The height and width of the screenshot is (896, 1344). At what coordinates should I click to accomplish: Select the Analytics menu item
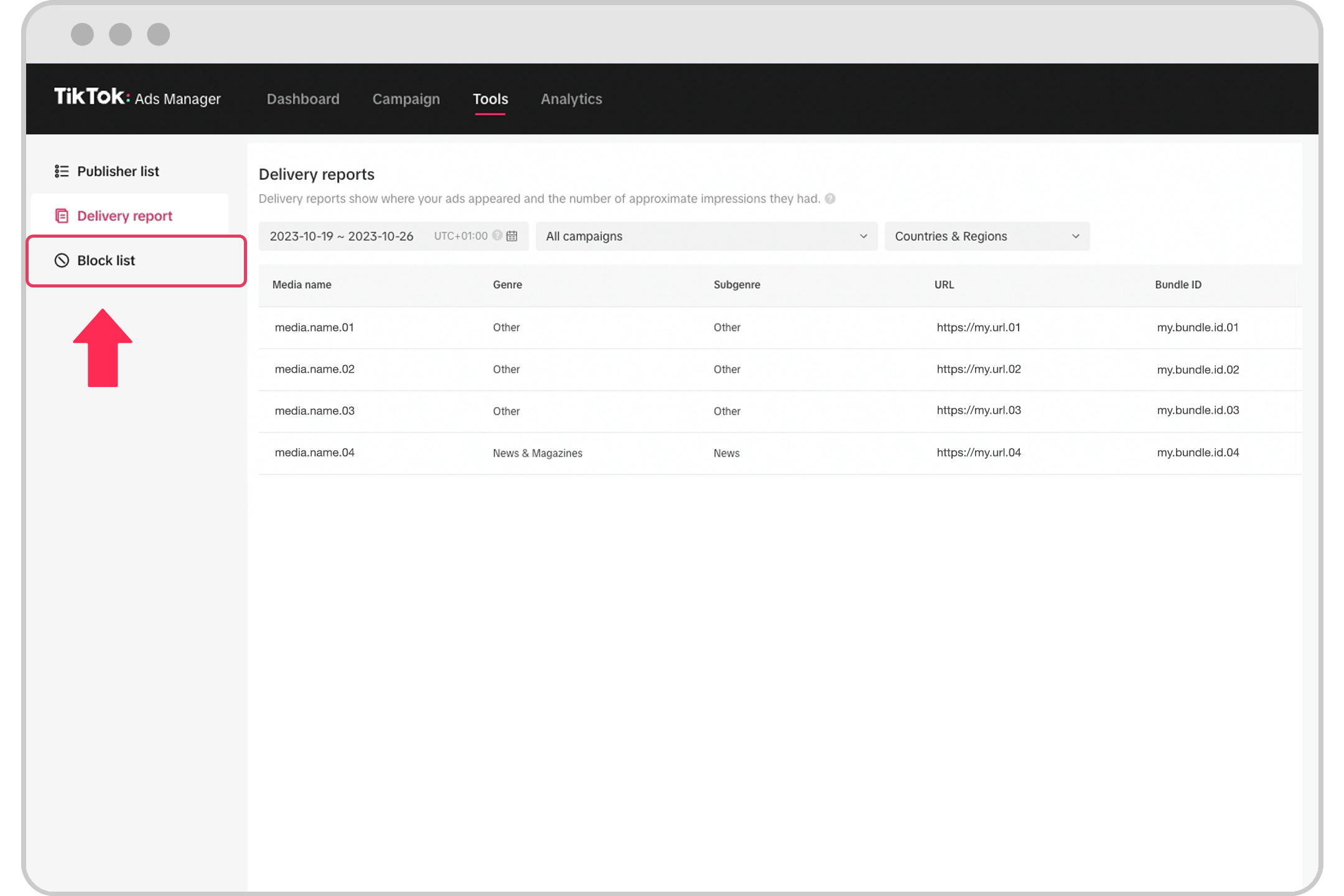coord(571,99)
